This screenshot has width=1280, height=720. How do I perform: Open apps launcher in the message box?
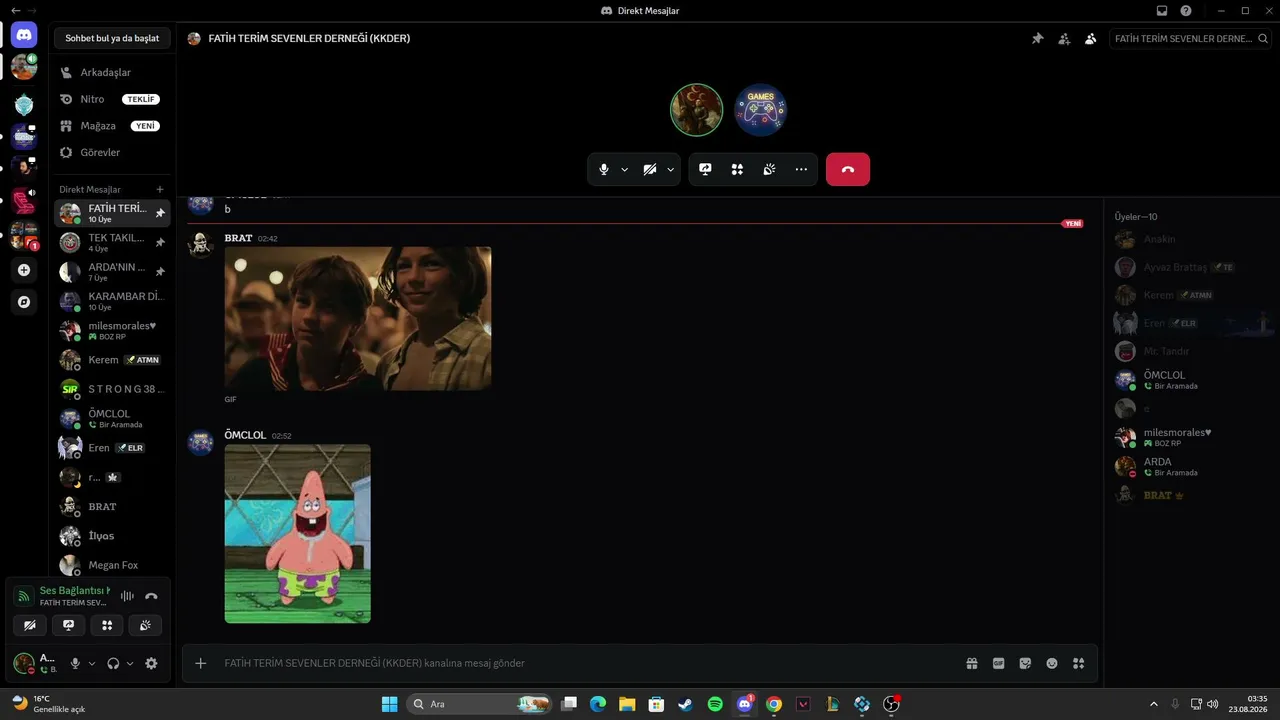point(1078,663)
